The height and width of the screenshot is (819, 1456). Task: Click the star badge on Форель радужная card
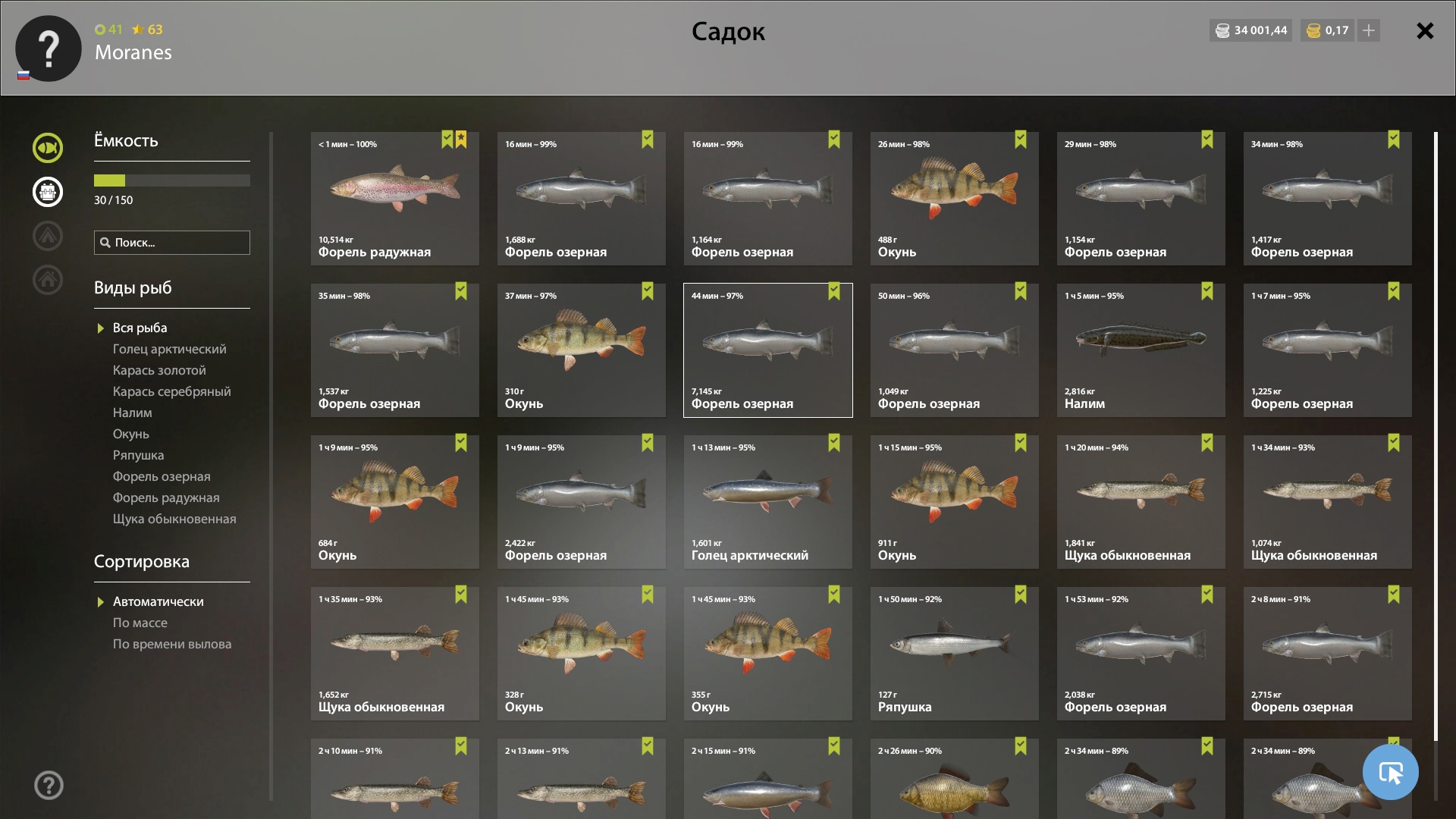coord(461,140)
